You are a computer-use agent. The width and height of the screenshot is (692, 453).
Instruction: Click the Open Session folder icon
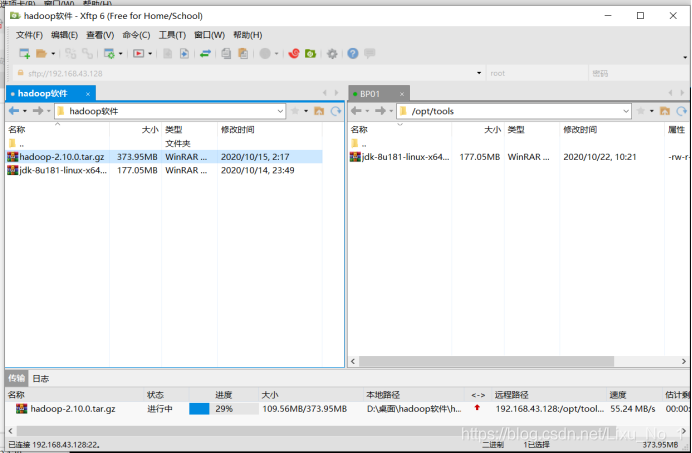coord(41,53)
